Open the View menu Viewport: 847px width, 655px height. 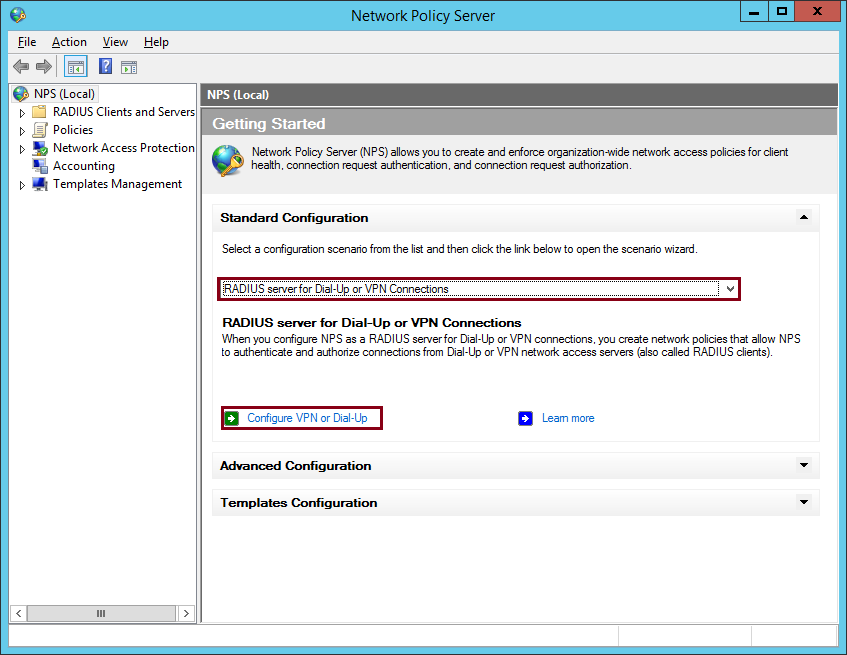[x=115, y=42]
